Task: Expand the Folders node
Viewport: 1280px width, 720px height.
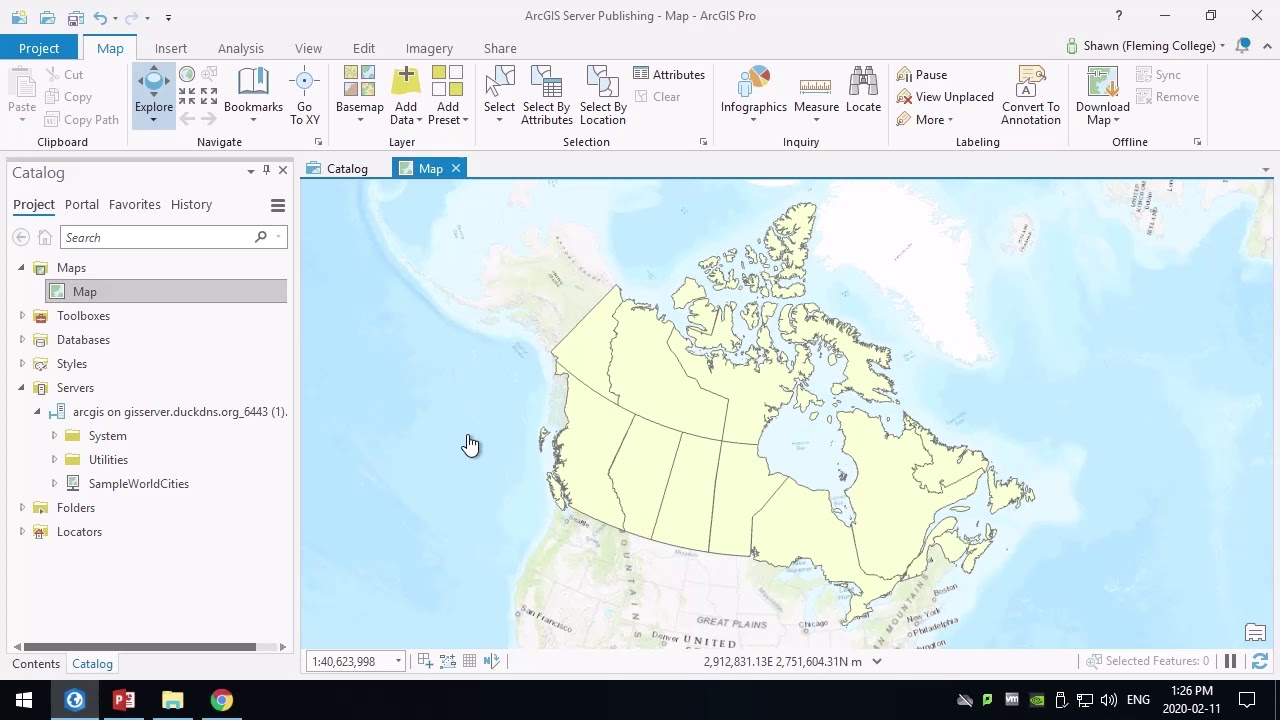Action: click(22, 508)
